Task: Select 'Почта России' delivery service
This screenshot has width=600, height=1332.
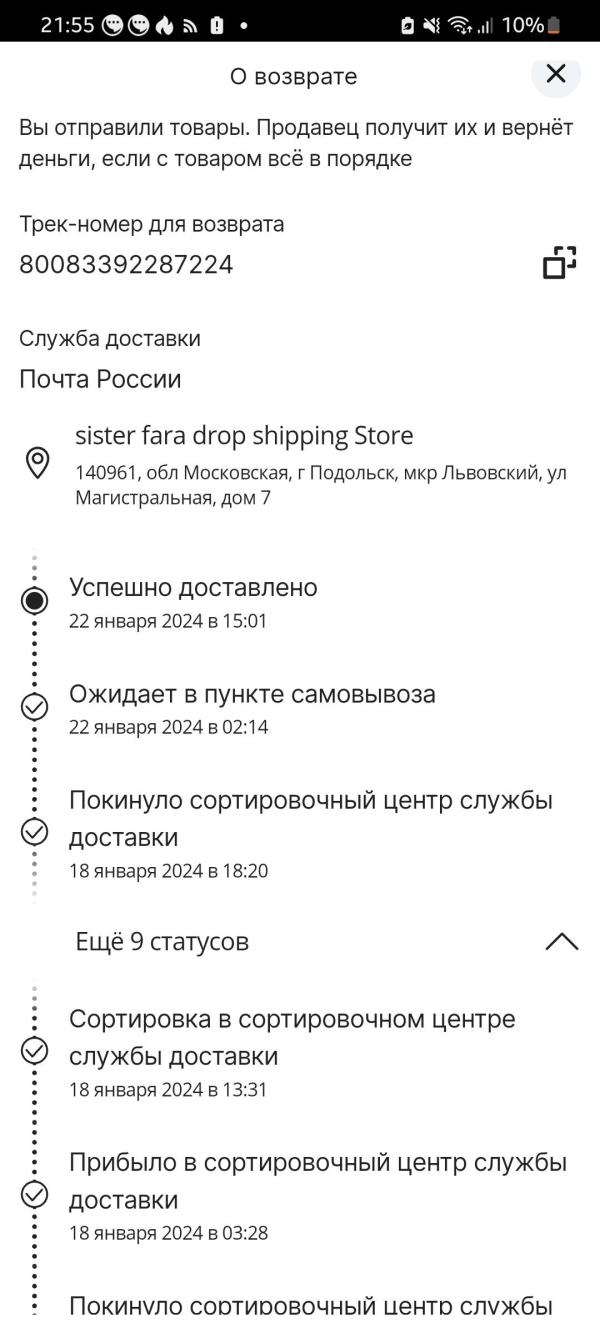Action: coord(100,380)
